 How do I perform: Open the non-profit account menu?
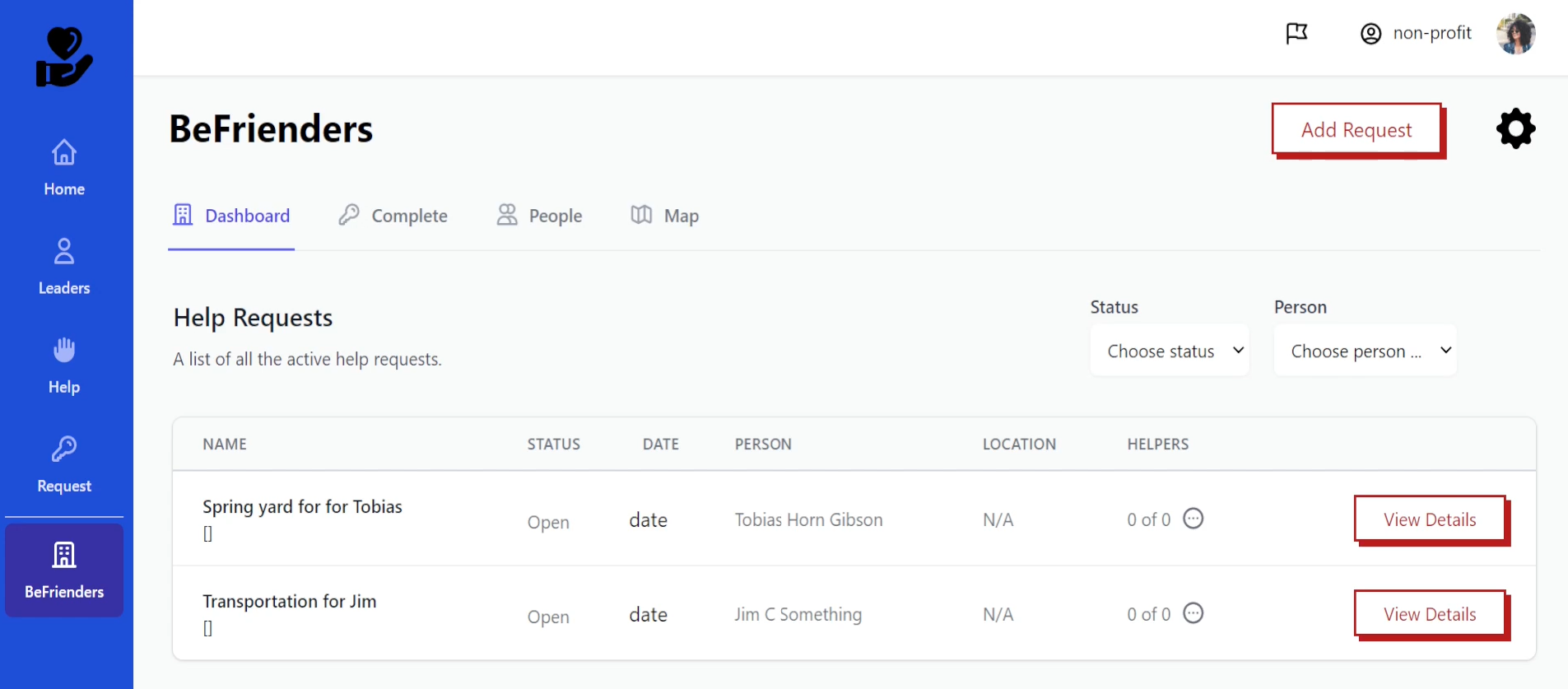click(x=1416, y=33)
